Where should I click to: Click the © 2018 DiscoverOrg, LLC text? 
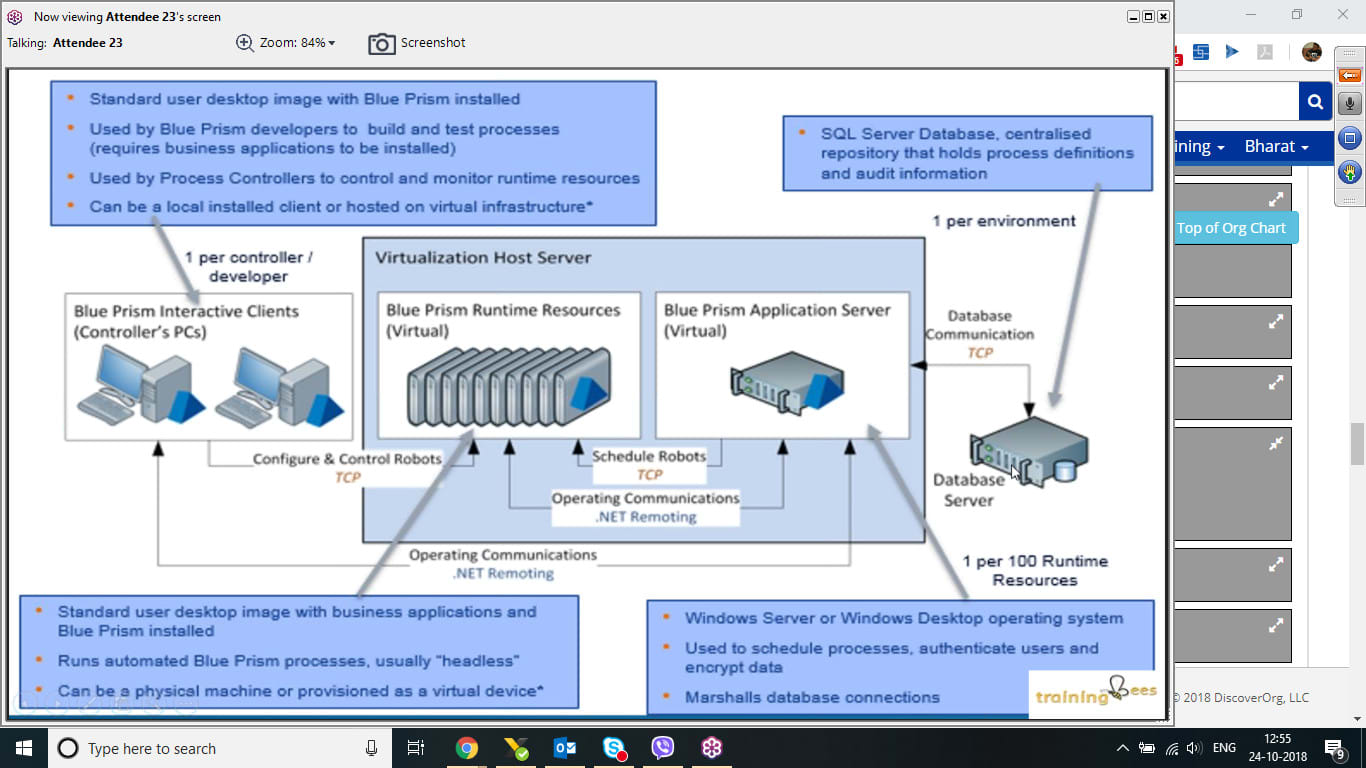[1240, 697]
